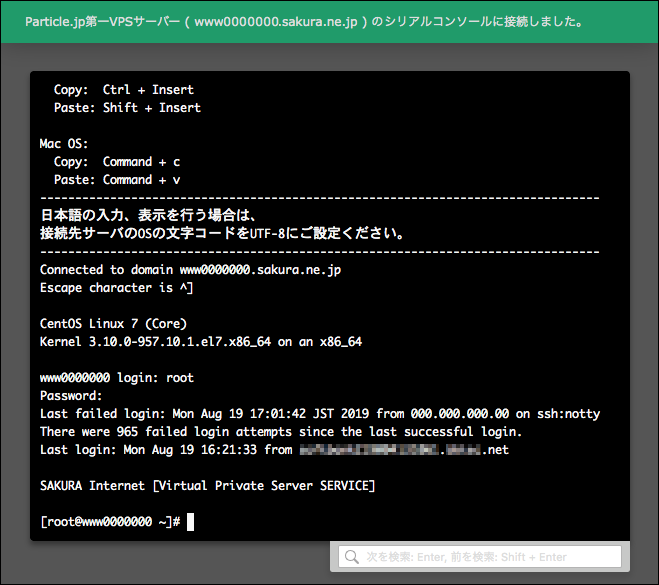The width and height of the screenshot is (659, 585).
Task: Click the terminal cursor block at the prompt
Action: pyautogui.click(x=190, y=522)
